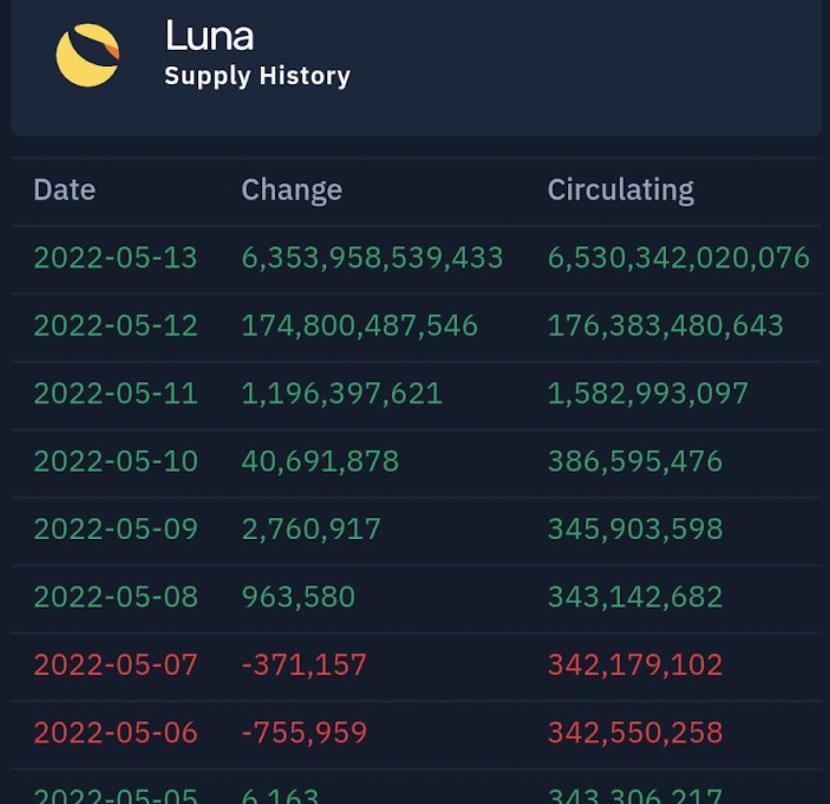This screenshot has height=804, width=830.
Task: Select the 2022-05-11 date row
Action: (x=115, y=394)
